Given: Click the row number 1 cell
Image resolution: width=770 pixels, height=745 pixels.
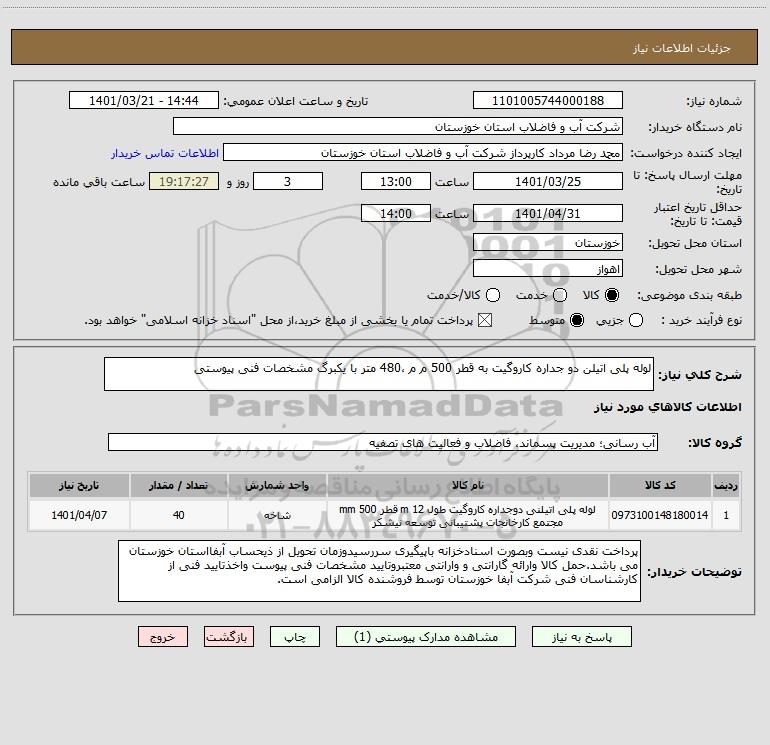Looking at the screenshot, I should [726, 515].
